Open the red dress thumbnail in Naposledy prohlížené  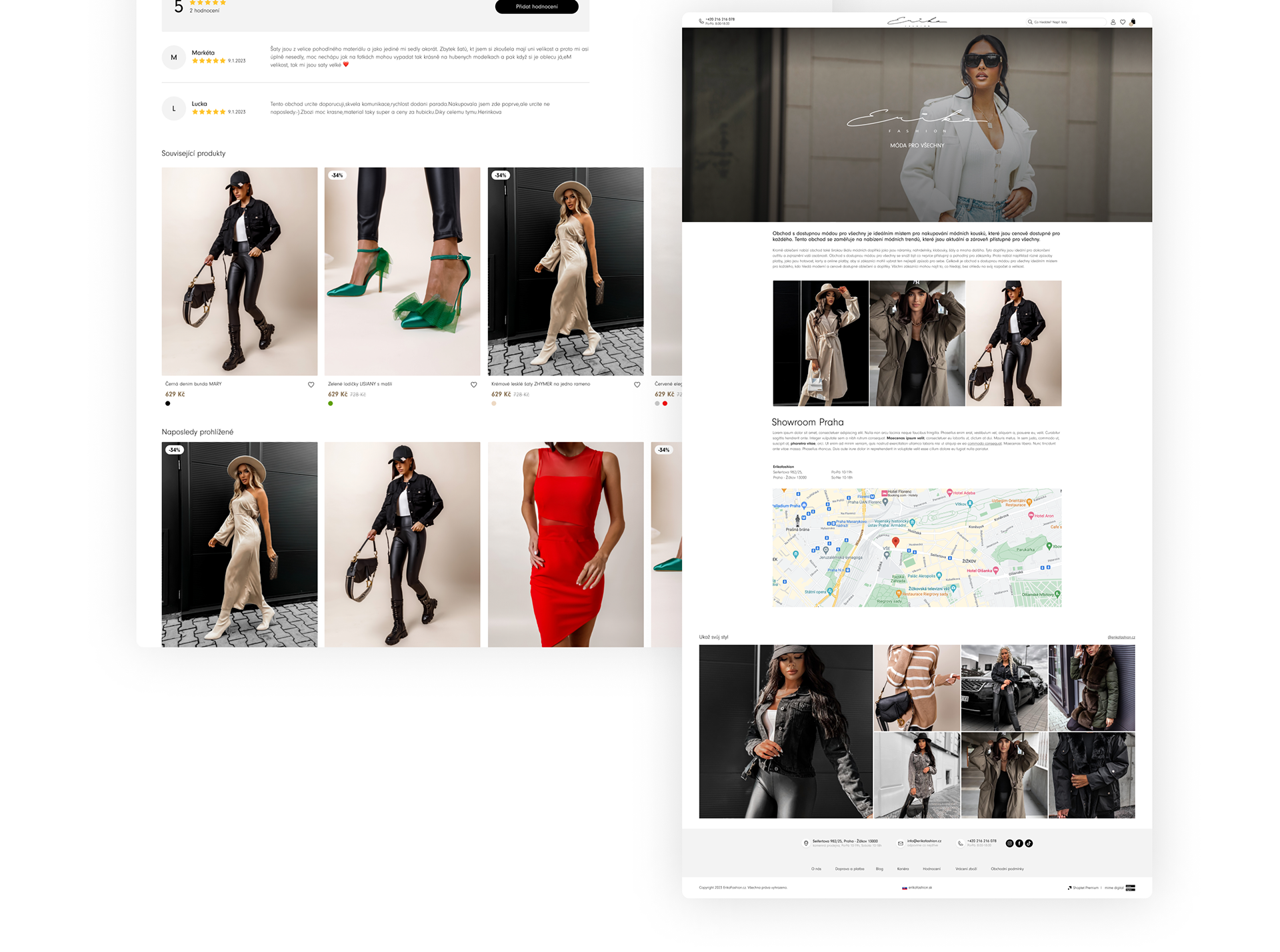565,544
